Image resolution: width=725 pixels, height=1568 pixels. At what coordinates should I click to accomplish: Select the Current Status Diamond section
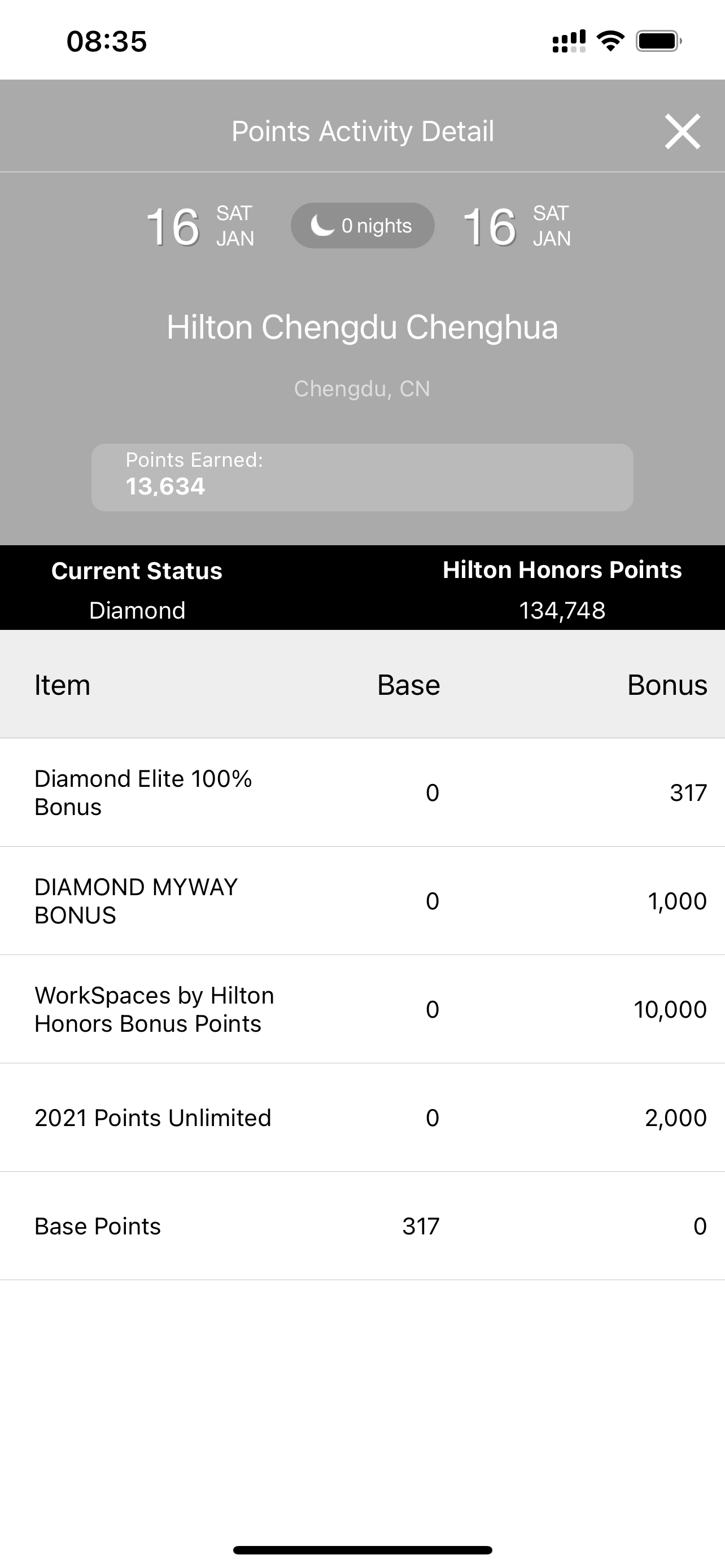point(137,589)
